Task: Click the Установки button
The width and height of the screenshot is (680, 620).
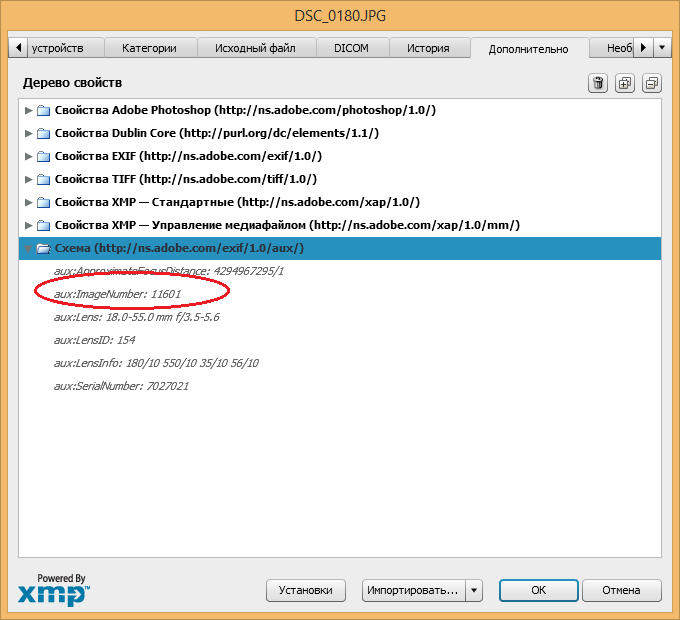Action: tap(306, 591)
